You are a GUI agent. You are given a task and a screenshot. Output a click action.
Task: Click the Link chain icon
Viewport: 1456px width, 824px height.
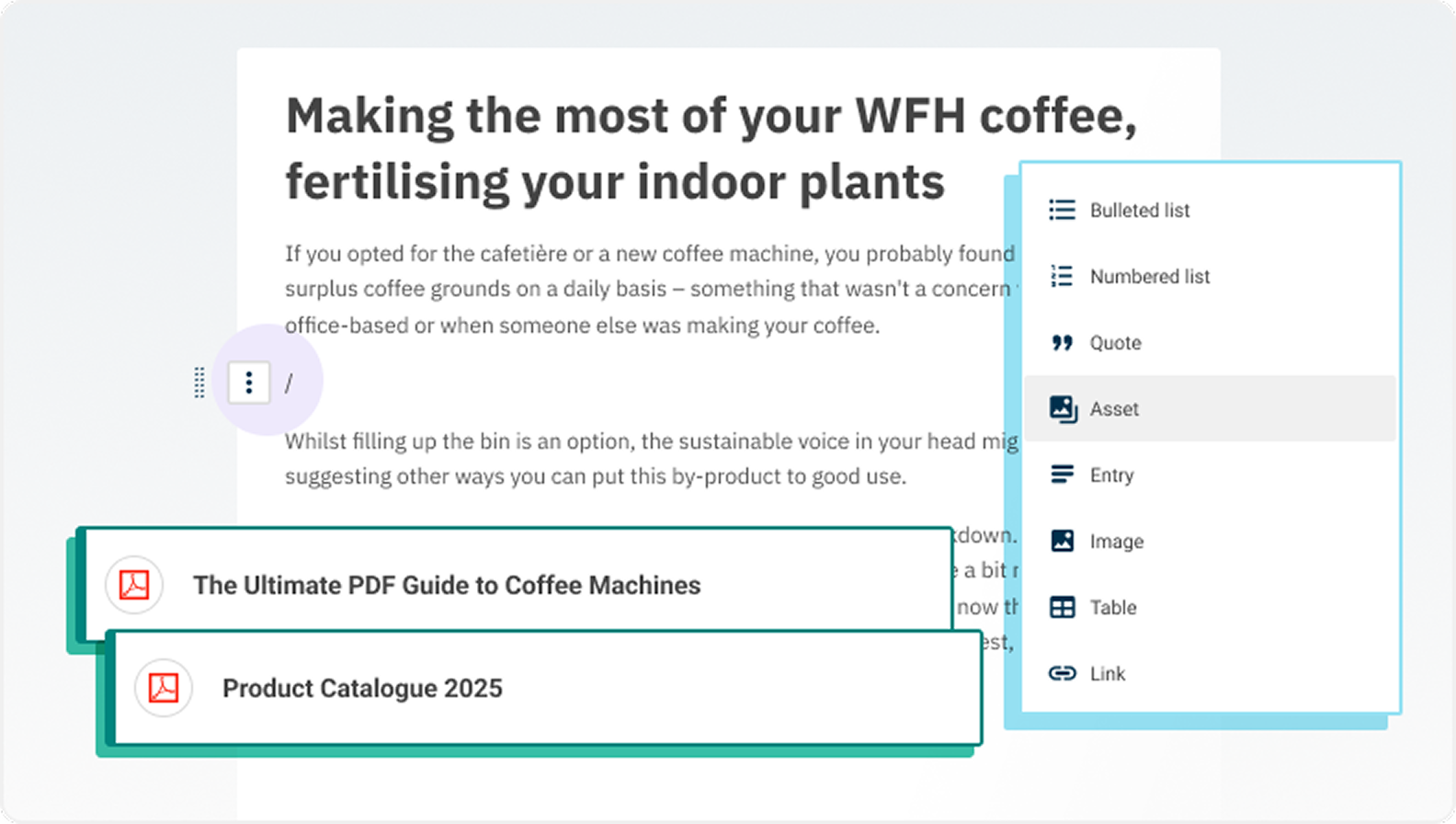tap(1062, 674)
